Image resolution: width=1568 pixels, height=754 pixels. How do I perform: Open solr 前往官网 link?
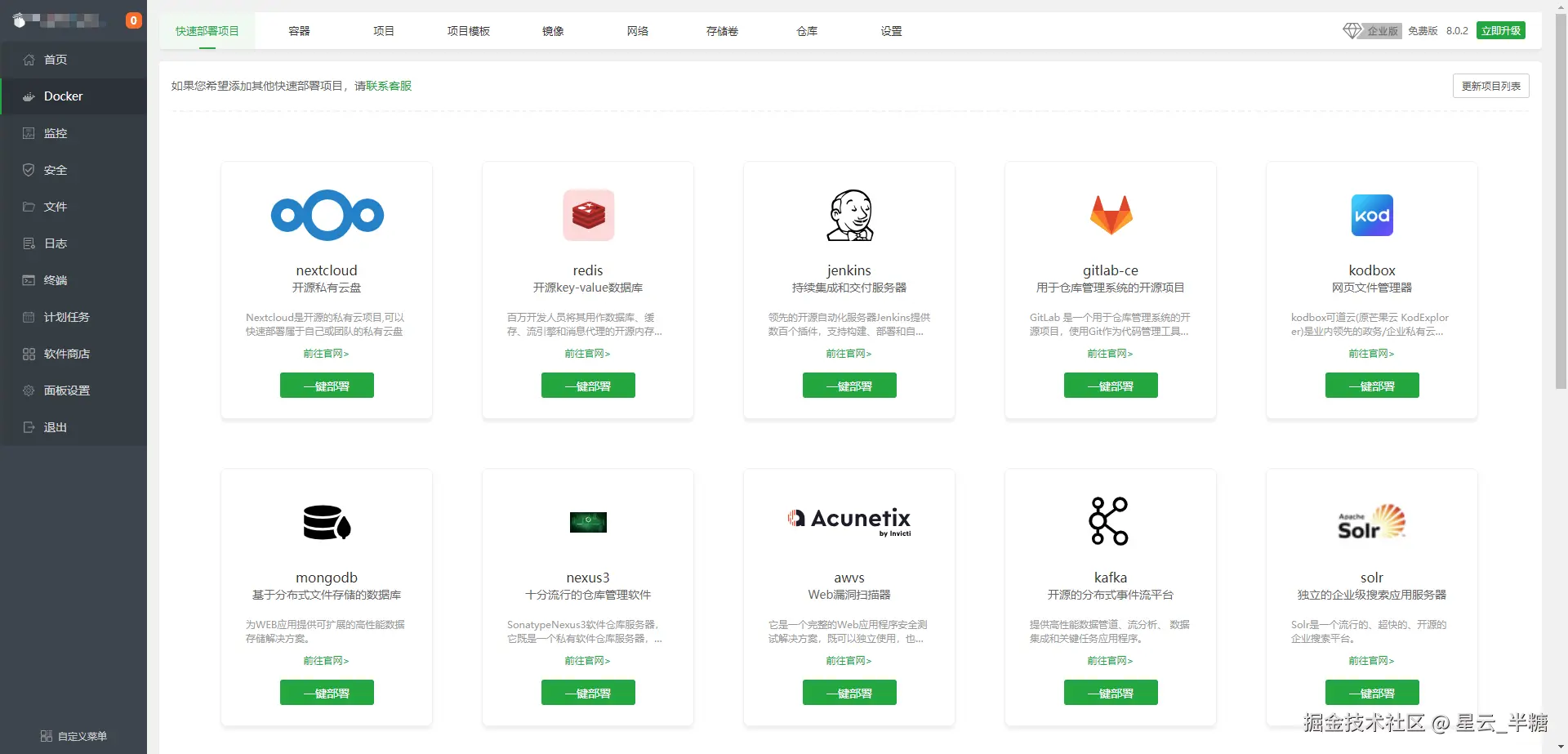[1371, 661]
